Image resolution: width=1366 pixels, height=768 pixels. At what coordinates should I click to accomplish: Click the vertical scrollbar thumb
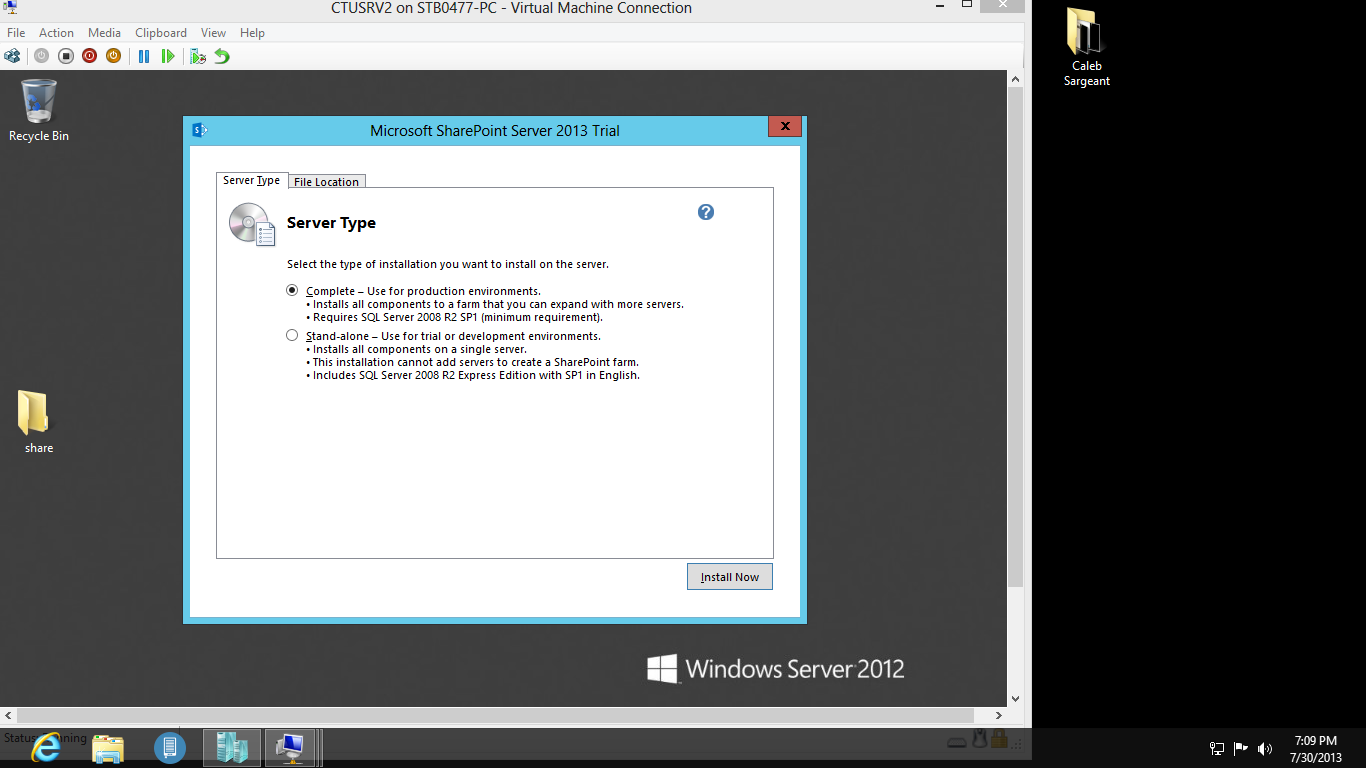click(1015, 336)
